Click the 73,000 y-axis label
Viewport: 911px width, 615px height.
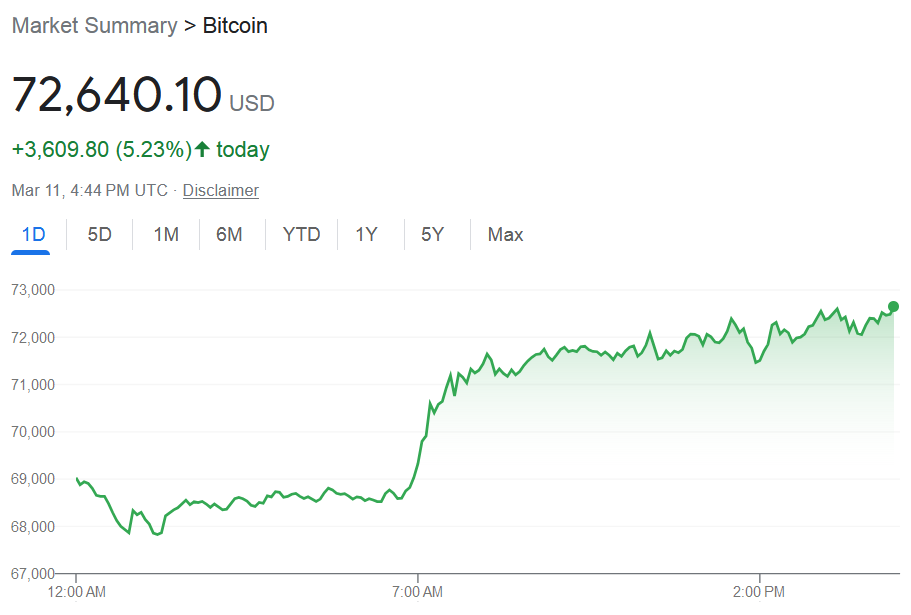pyautogui.click(x=34, y=290)
